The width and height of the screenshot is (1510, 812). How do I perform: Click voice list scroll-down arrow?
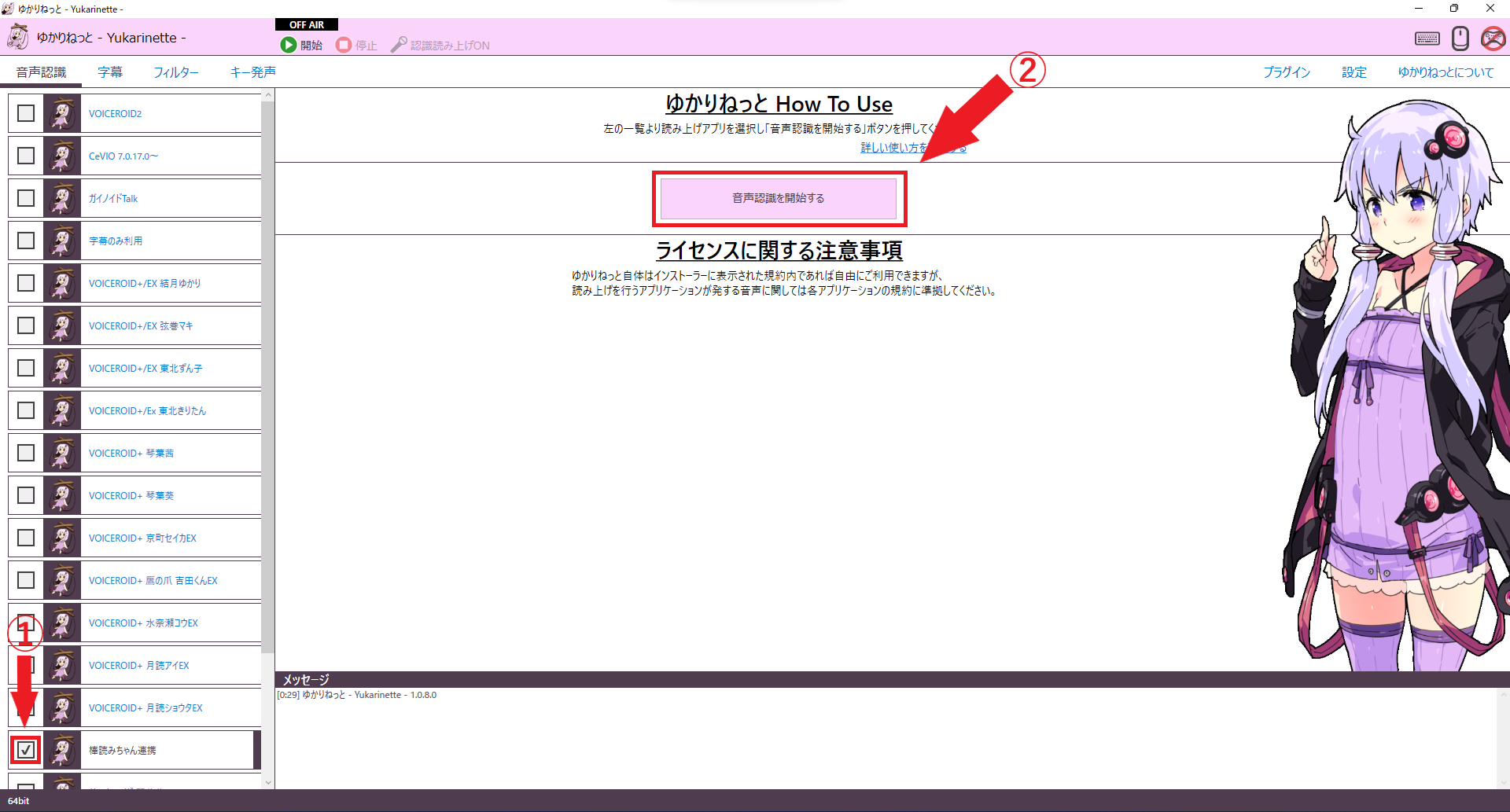(x=268, y=782)
